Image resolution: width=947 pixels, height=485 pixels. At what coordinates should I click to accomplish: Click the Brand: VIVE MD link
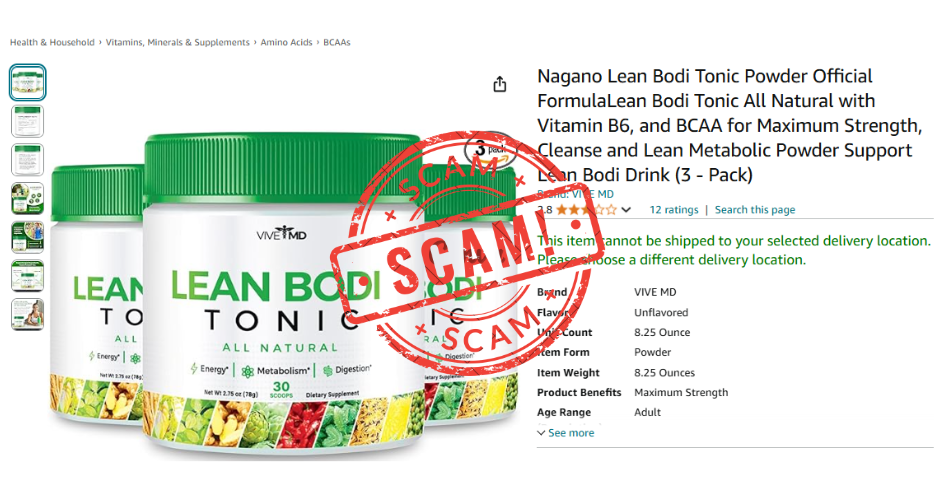pos(576,194)
